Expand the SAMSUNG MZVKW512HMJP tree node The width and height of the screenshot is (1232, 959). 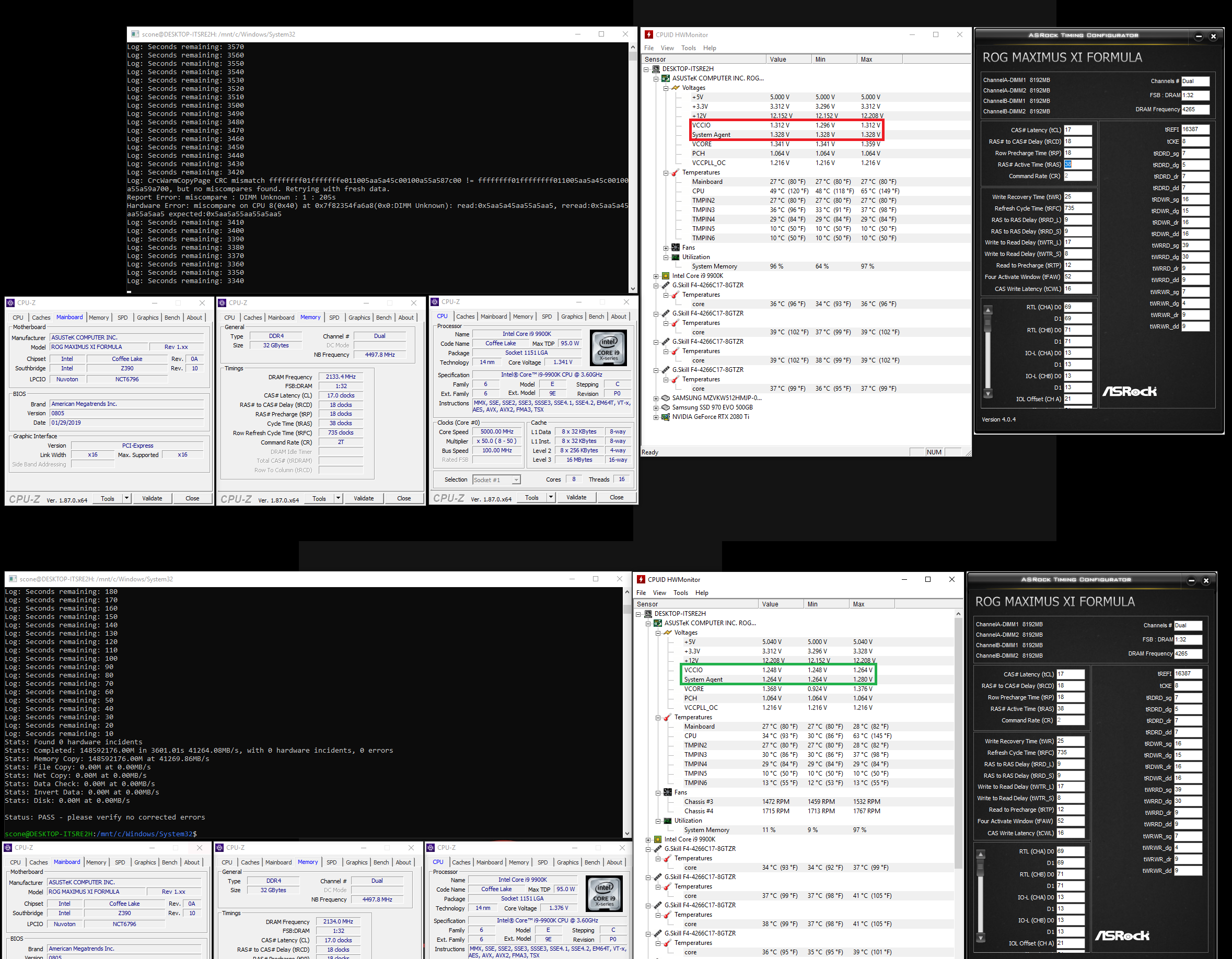tap(656, 399)
